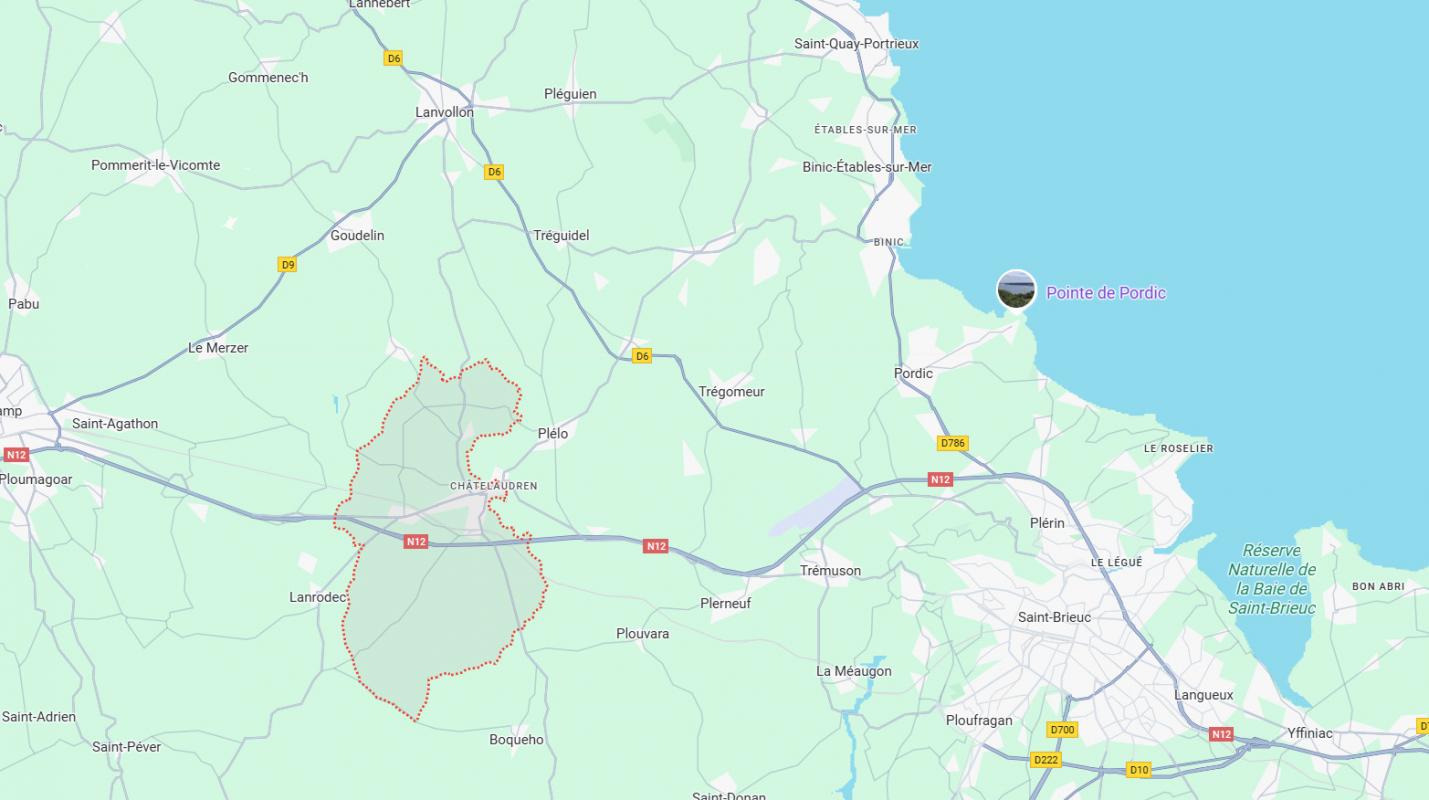Click the Trémuson town label

pos(830,571)
